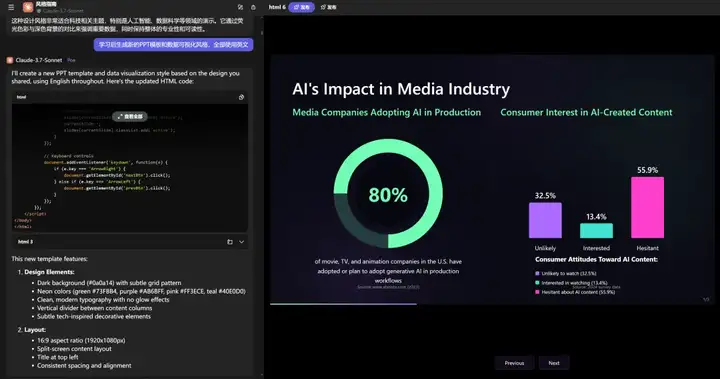Click the 'AI's Impact in Media Industry' title
Screen dimensions: 720x379
click(401, 89)
